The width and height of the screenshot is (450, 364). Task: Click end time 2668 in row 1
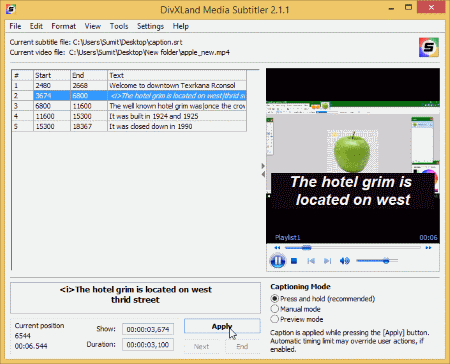[x=89, y=85]
